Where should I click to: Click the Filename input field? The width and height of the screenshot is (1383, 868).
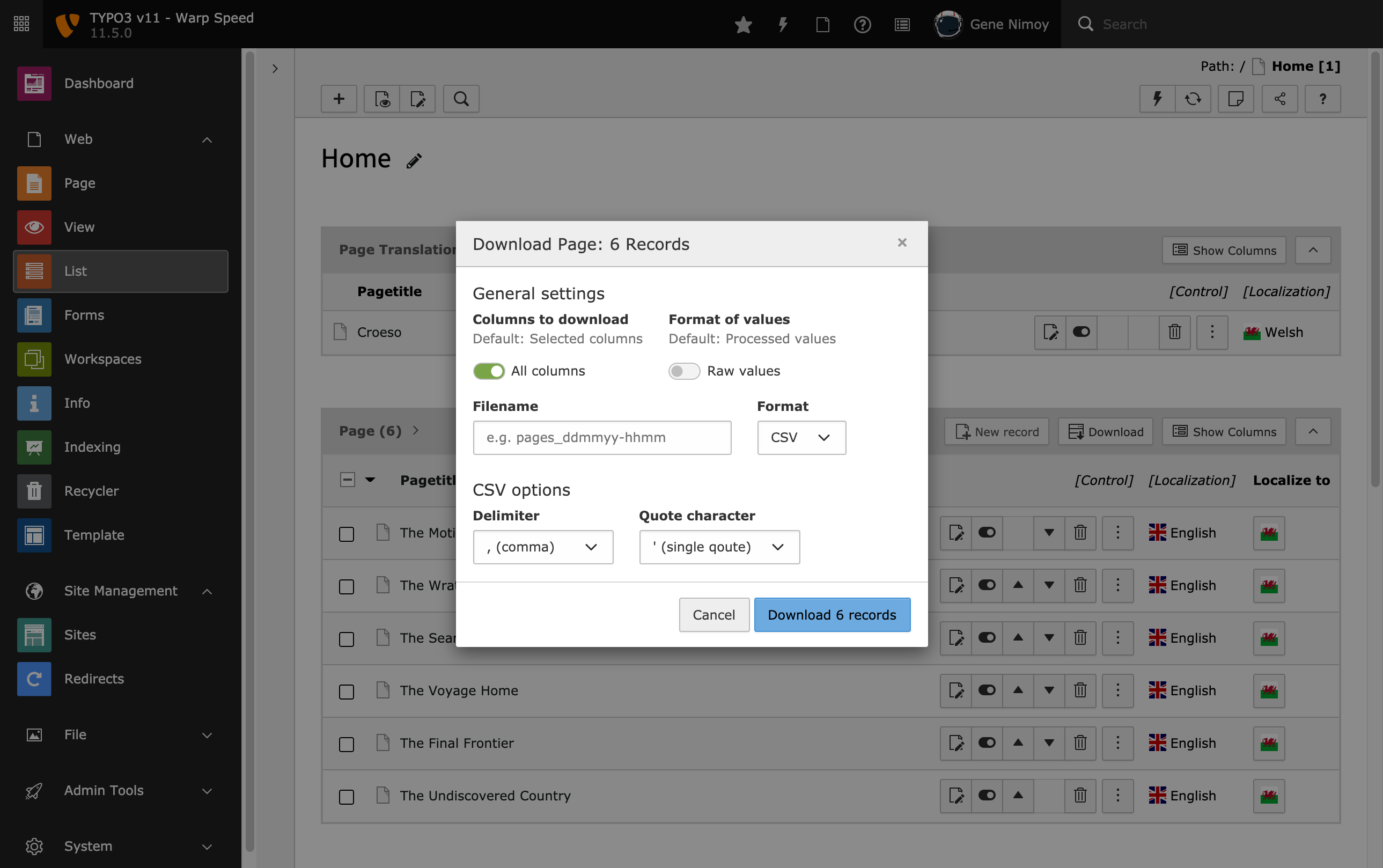[x=602, y=437]
